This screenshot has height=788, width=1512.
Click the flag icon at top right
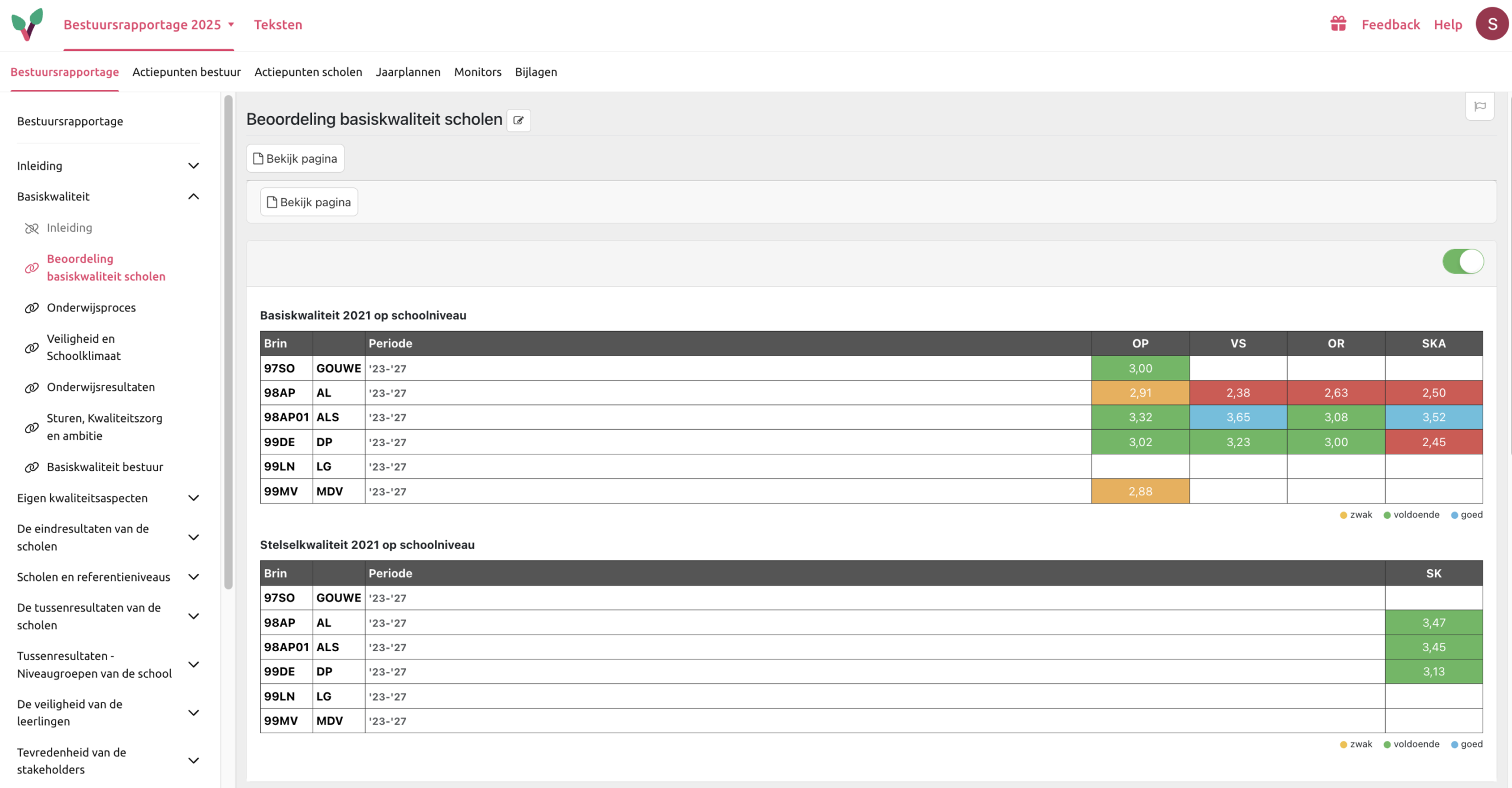(1480, 106)
